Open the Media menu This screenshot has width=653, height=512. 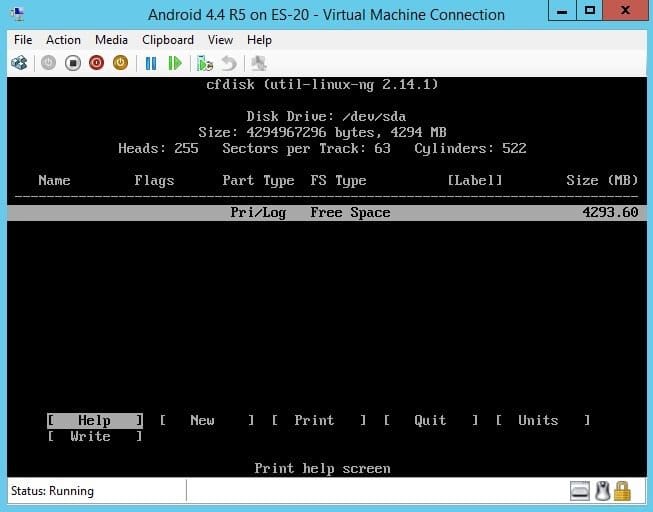(111, 40)
